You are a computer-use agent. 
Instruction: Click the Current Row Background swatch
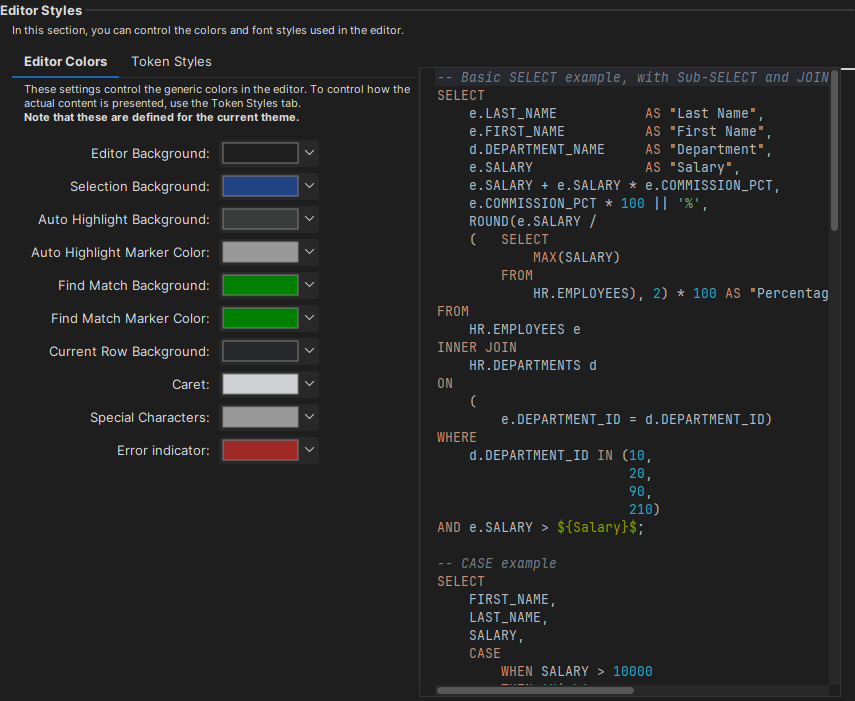tap(260, 351)
